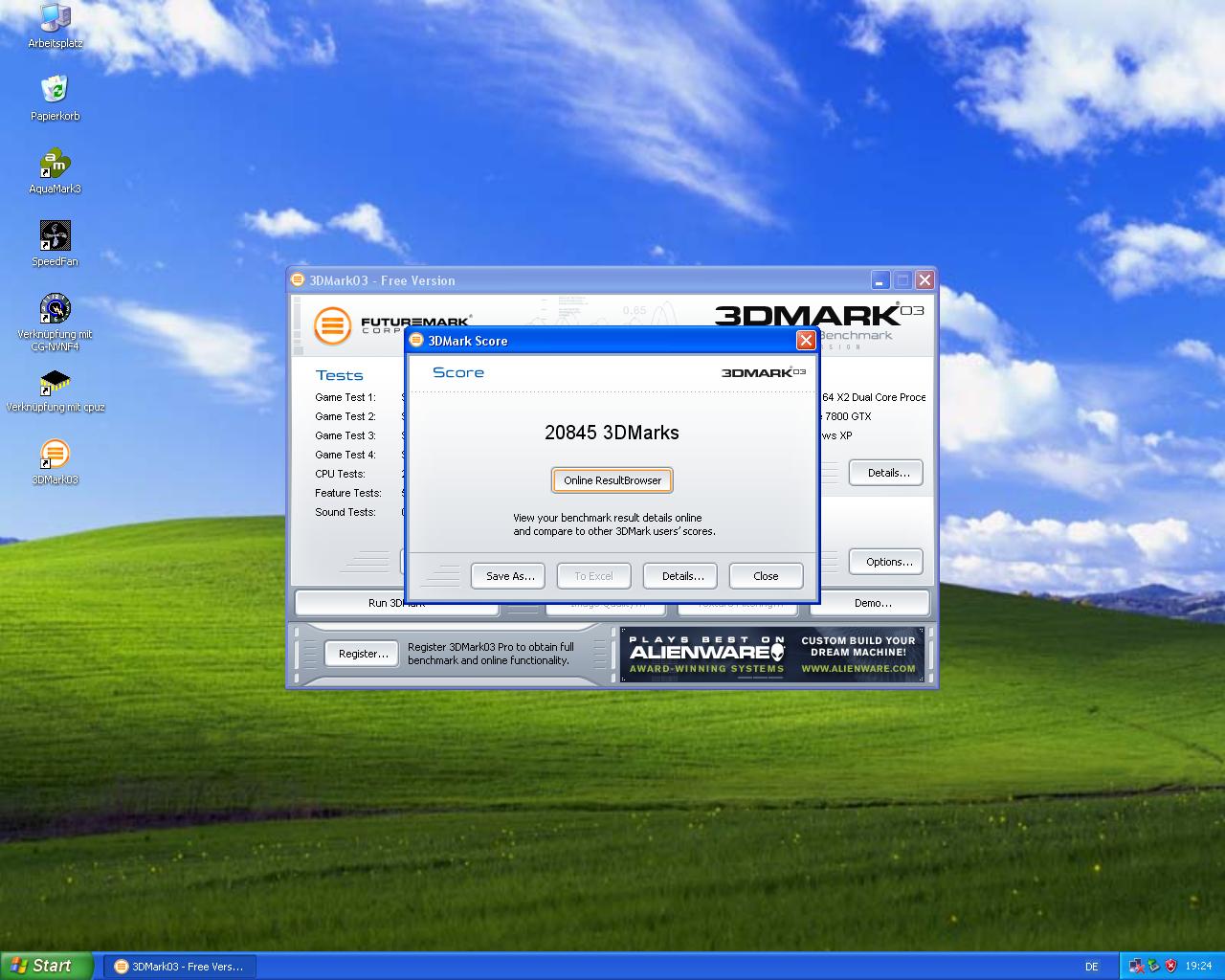The image size is (1225, 980).
Task: Click the 'Score' heading in the dialog
Action: tap(458, 372)
